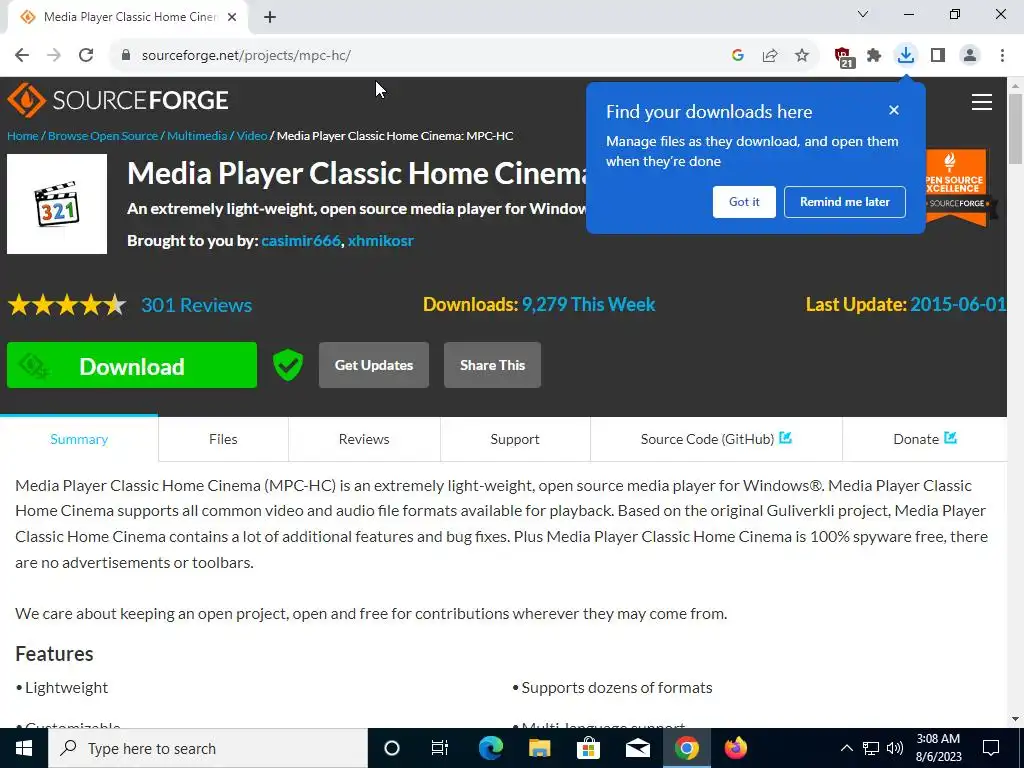This screenshot has height=768, width=1024.
Task: Click the Google icon in address bar
Action: point(738,56)
